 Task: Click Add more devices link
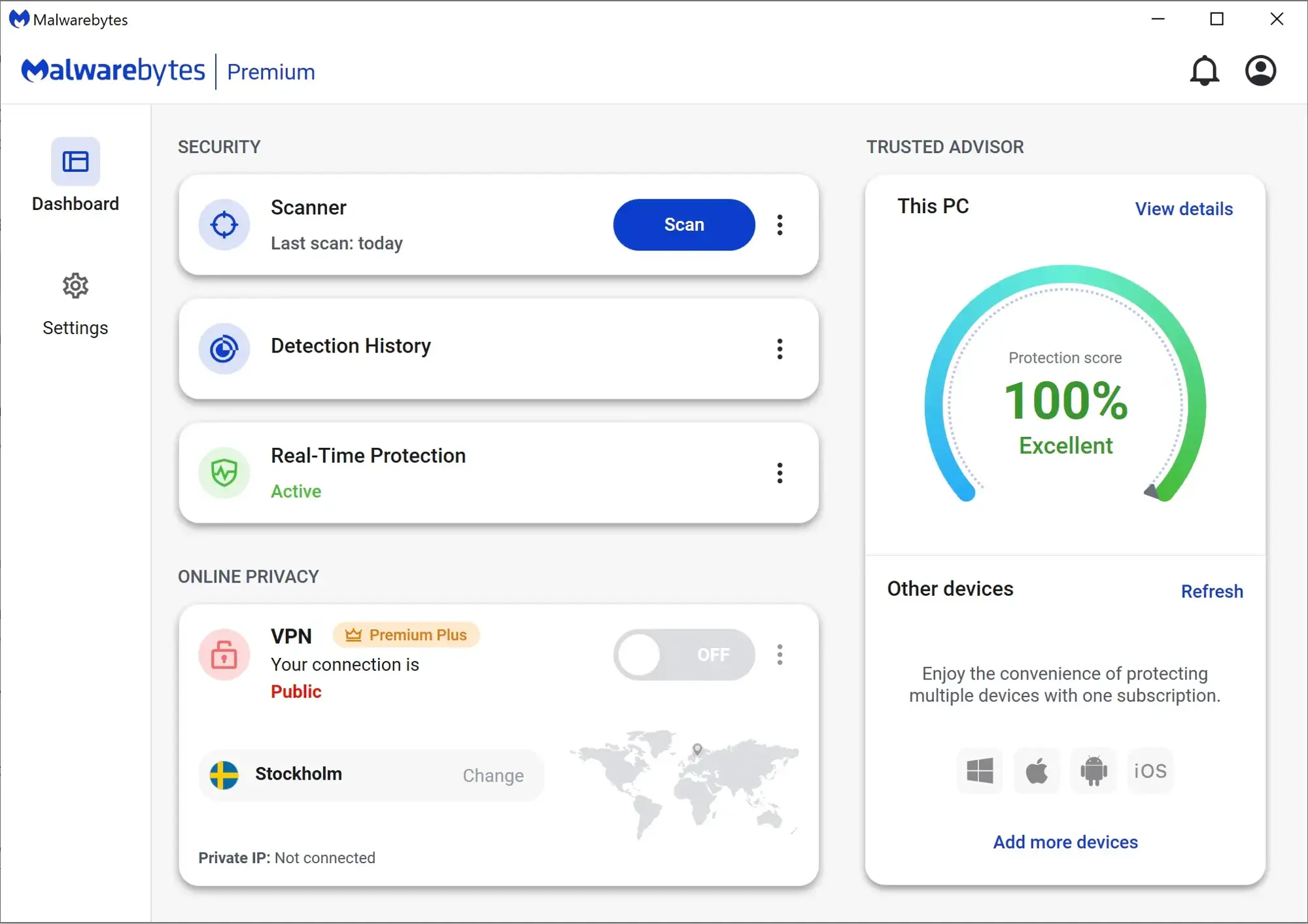coord(1065,840)
